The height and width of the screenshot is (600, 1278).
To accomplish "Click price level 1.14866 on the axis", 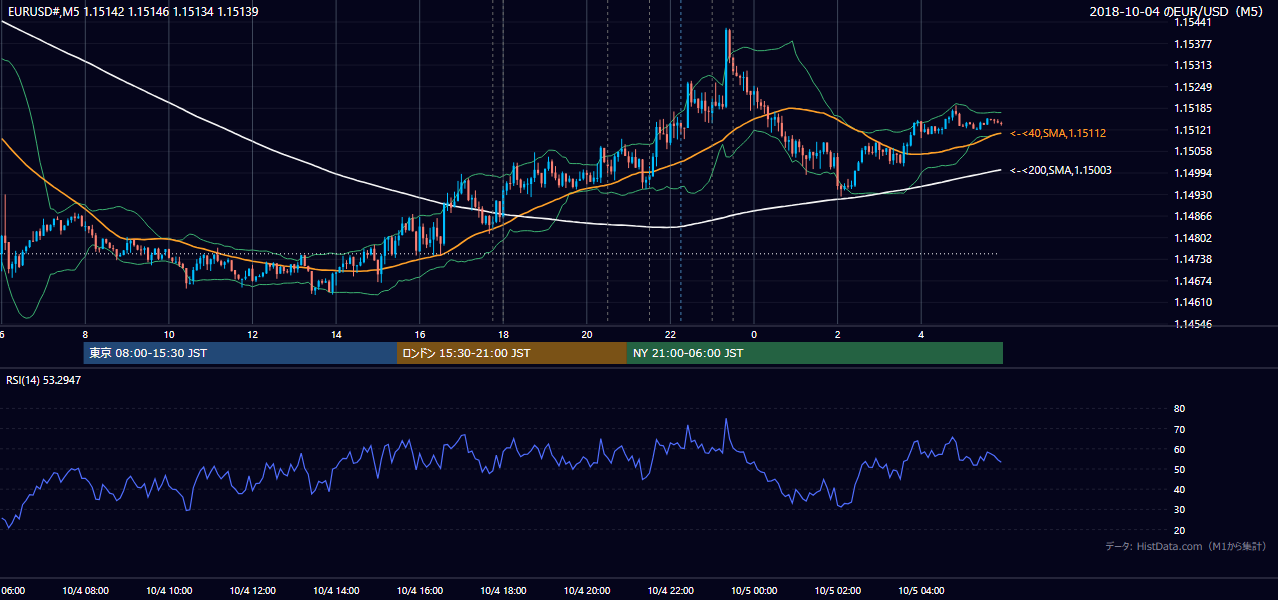I will 1192,216.
